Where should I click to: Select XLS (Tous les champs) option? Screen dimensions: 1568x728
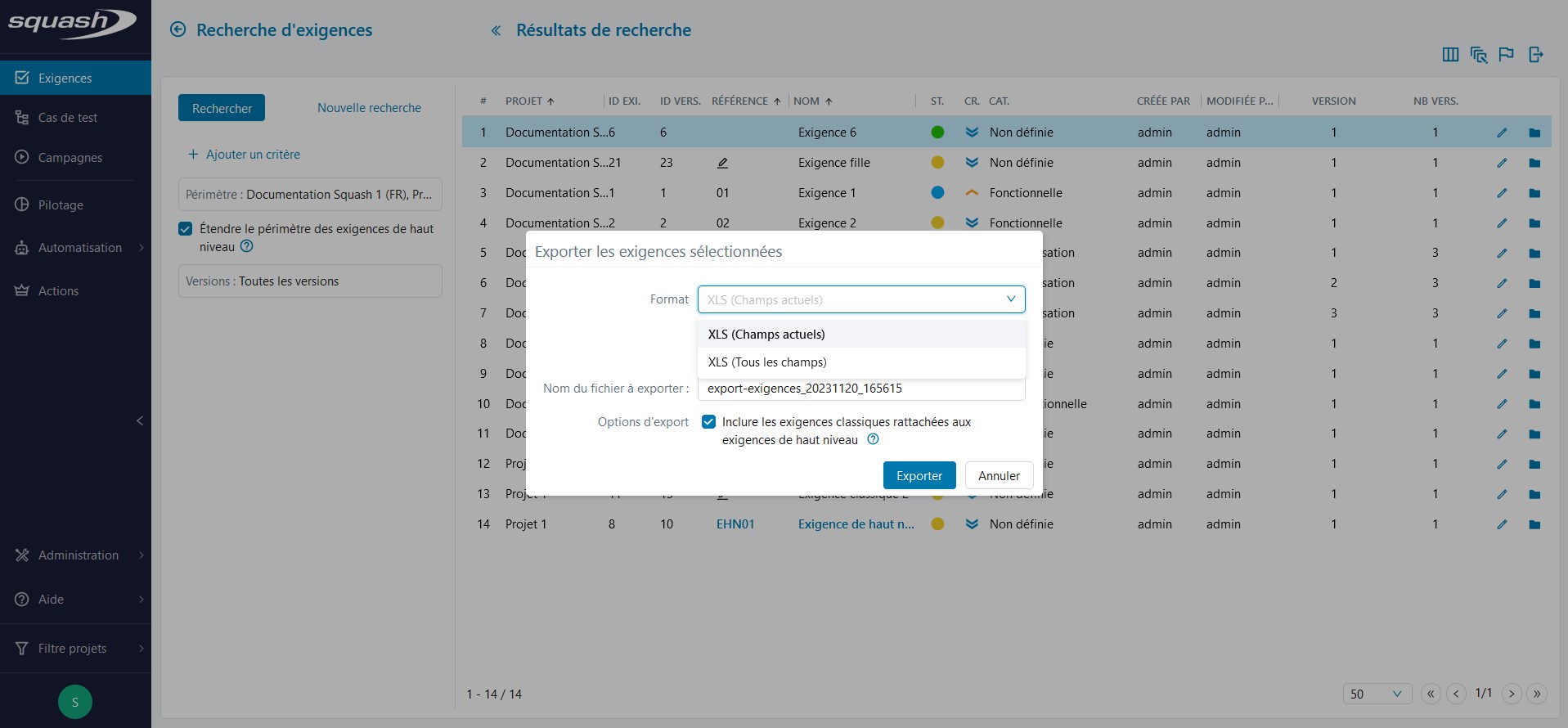[767, 362]
